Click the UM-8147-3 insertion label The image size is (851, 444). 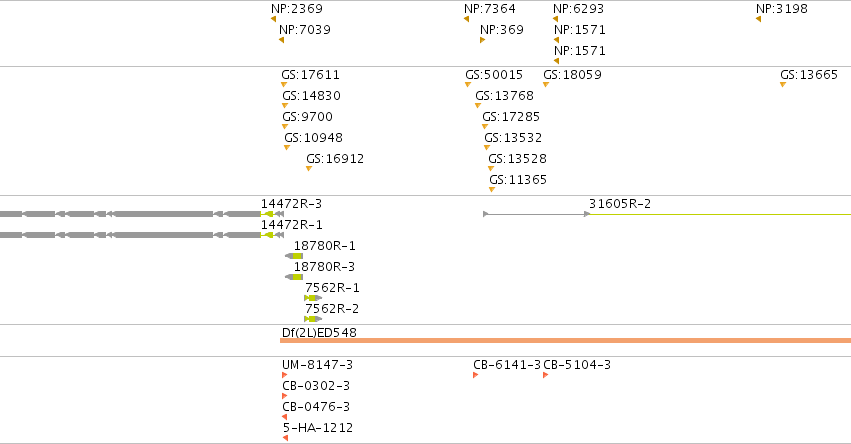(x=317, y=365)
